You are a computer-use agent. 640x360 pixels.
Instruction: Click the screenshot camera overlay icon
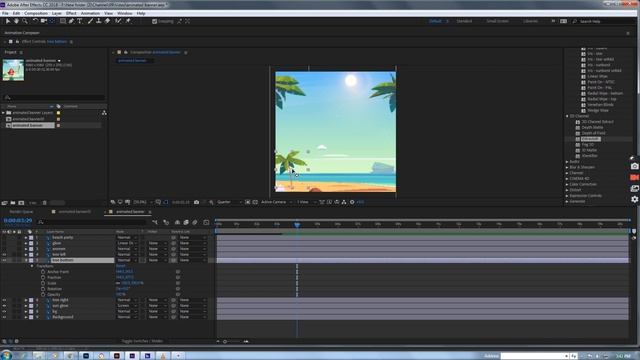634,167
